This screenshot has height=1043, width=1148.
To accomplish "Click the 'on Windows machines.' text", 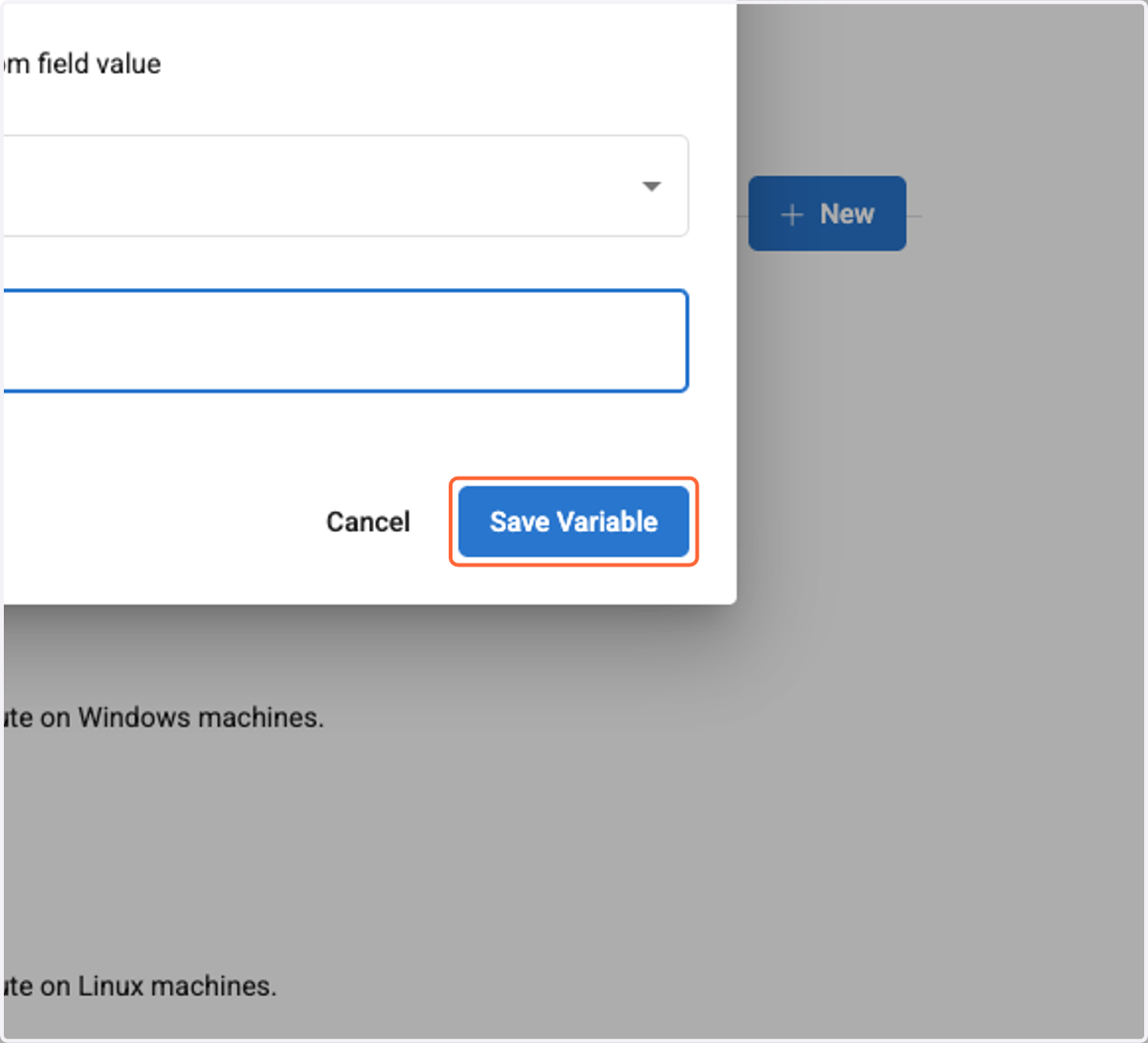I will click(182, 717).
